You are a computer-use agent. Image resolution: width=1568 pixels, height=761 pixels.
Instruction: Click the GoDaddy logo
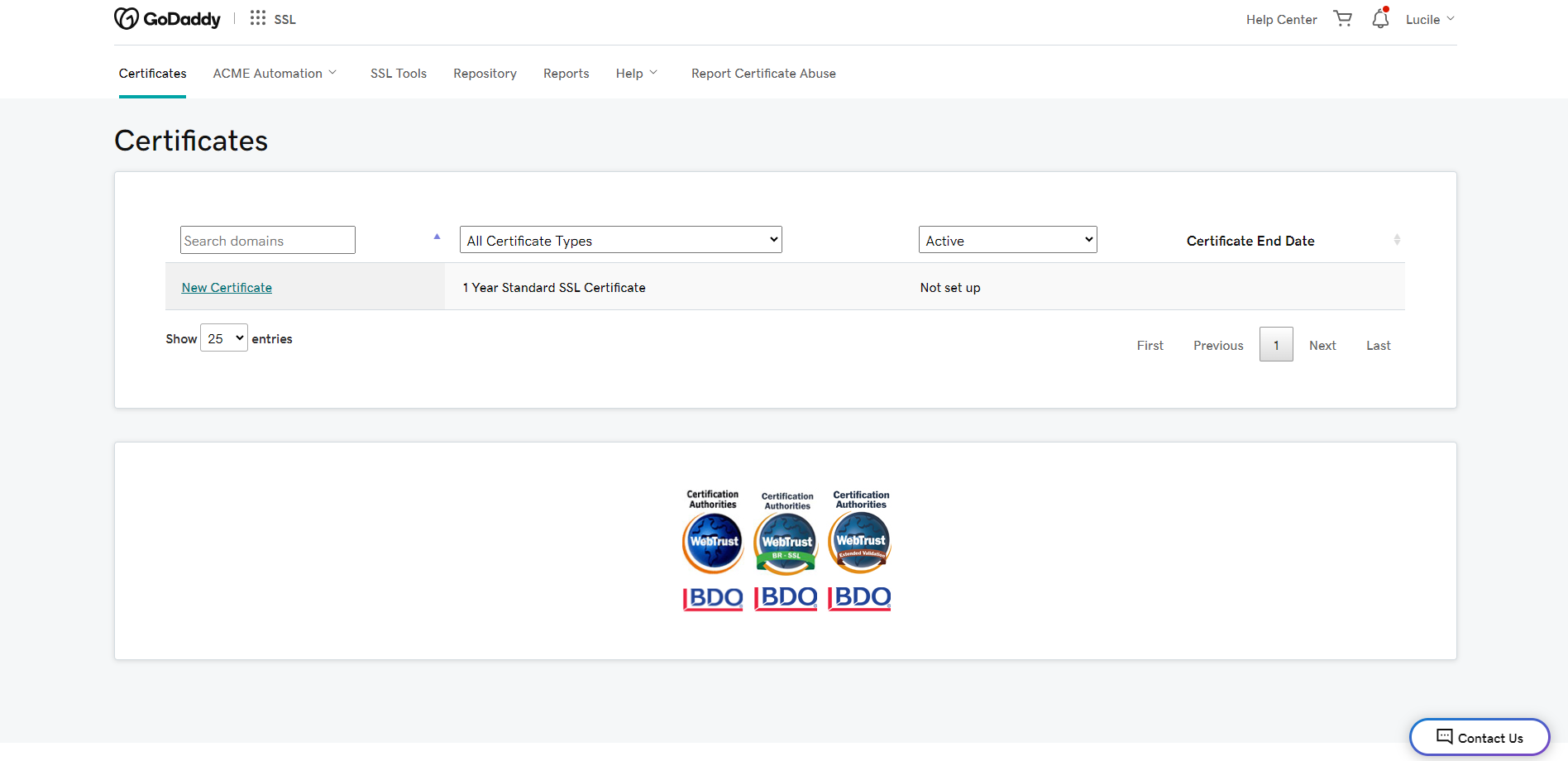click(167, 18)
